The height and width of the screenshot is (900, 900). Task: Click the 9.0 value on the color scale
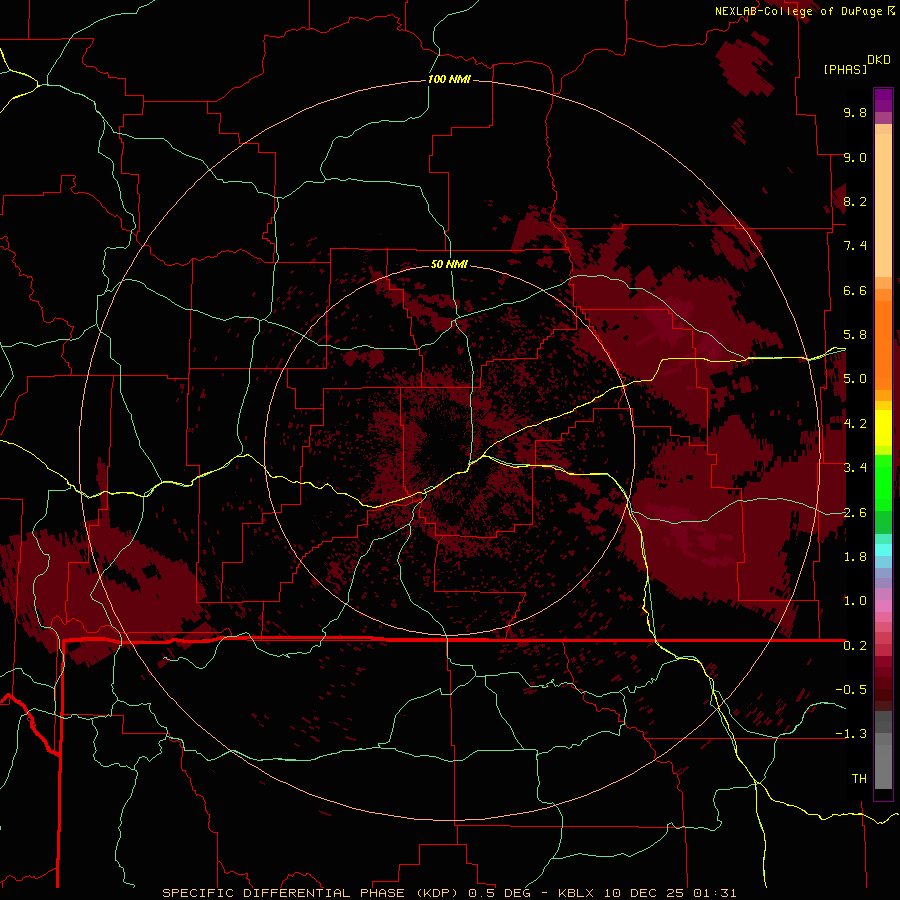click(x=855, y=157)
